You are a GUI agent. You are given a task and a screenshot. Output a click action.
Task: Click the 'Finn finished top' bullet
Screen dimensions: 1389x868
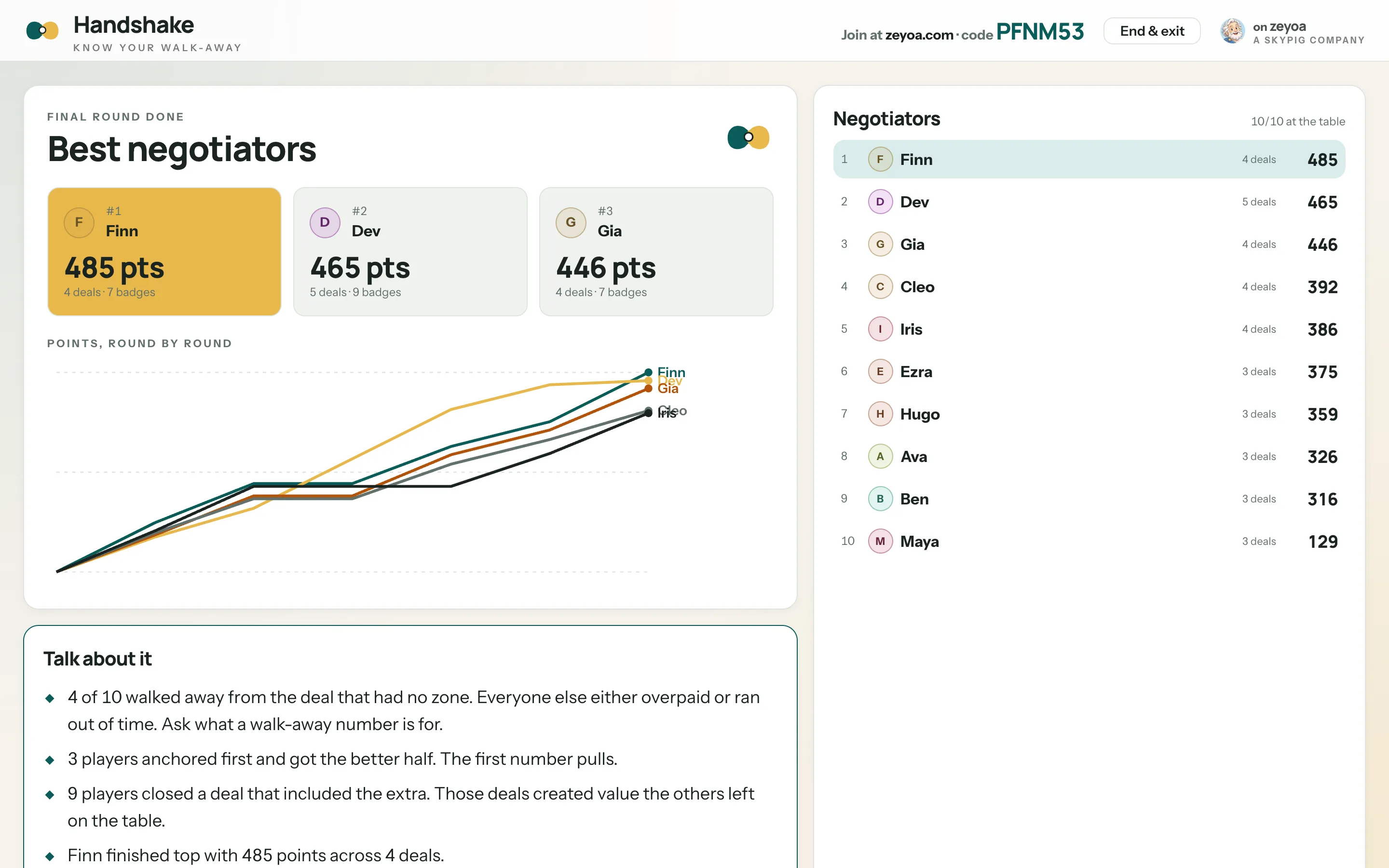(256, 855)
